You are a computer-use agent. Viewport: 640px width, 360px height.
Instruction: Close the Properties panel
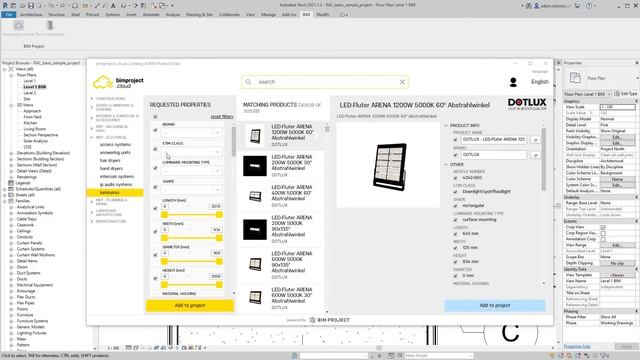pyautogui.click(x=636, y=63)
